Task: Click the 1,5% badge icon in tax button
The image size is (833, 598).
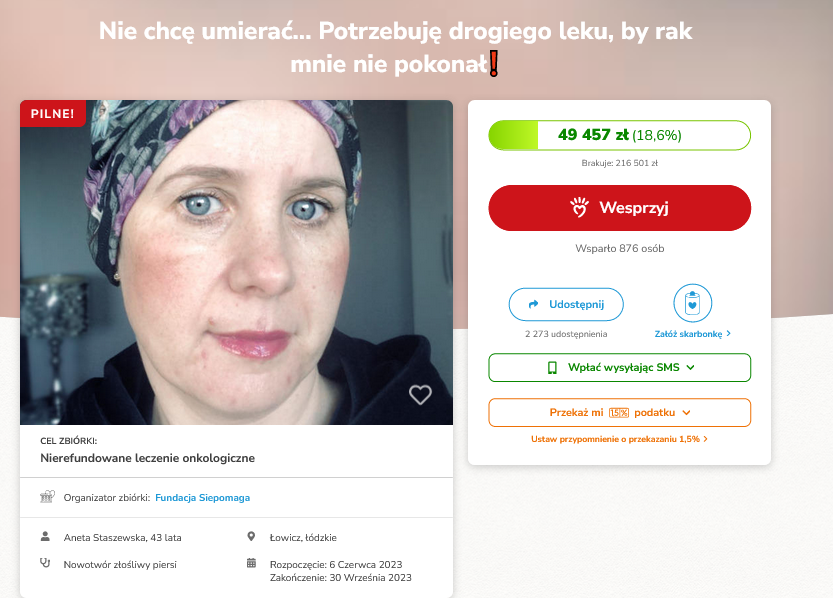Action: (x=618, y=413)
